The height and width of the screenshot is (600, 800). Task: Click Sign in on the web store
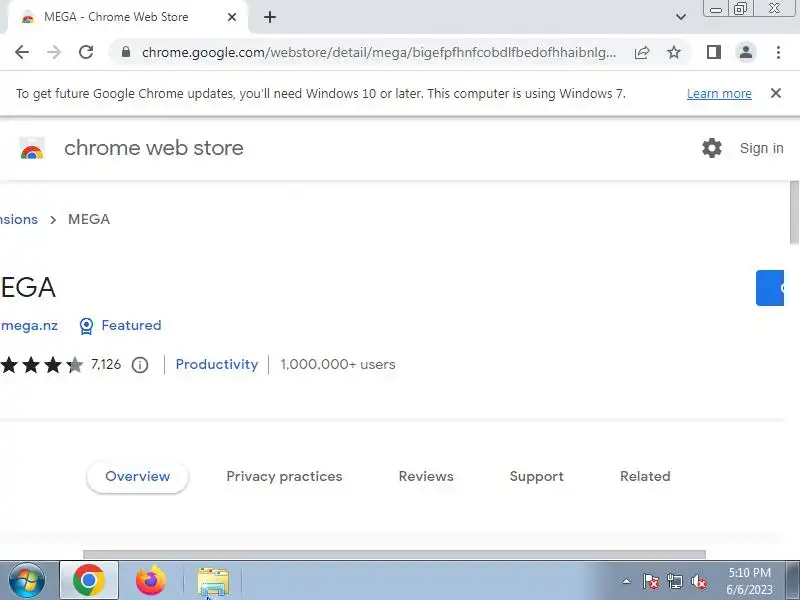(761, 148)
